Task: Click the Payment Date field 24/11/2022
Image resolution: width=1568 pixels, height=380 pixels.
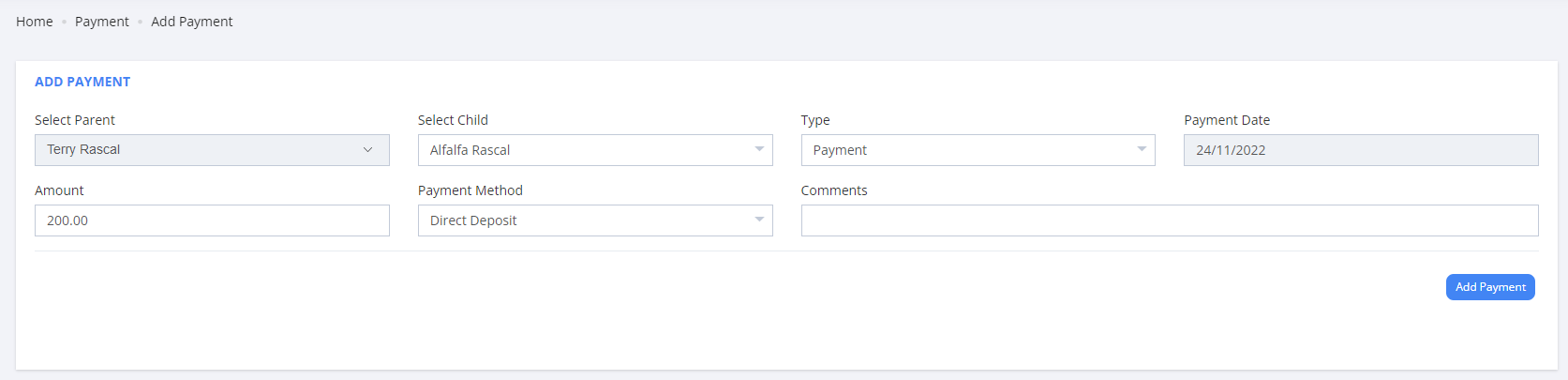Action: pyautogui.click(x=1360, y=150)
